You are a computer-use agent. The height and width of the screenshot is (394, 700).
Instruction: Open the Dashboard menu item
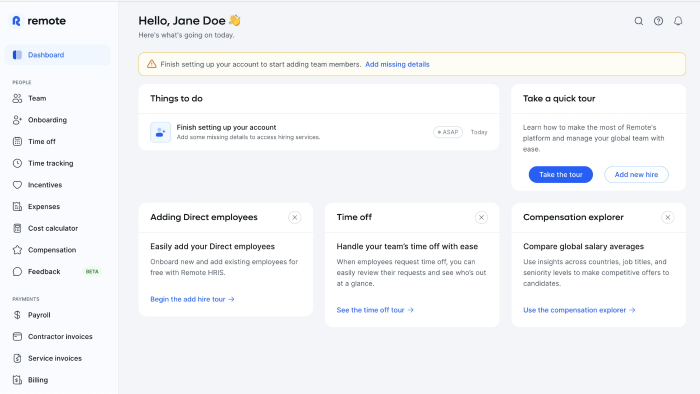point(57,55)
